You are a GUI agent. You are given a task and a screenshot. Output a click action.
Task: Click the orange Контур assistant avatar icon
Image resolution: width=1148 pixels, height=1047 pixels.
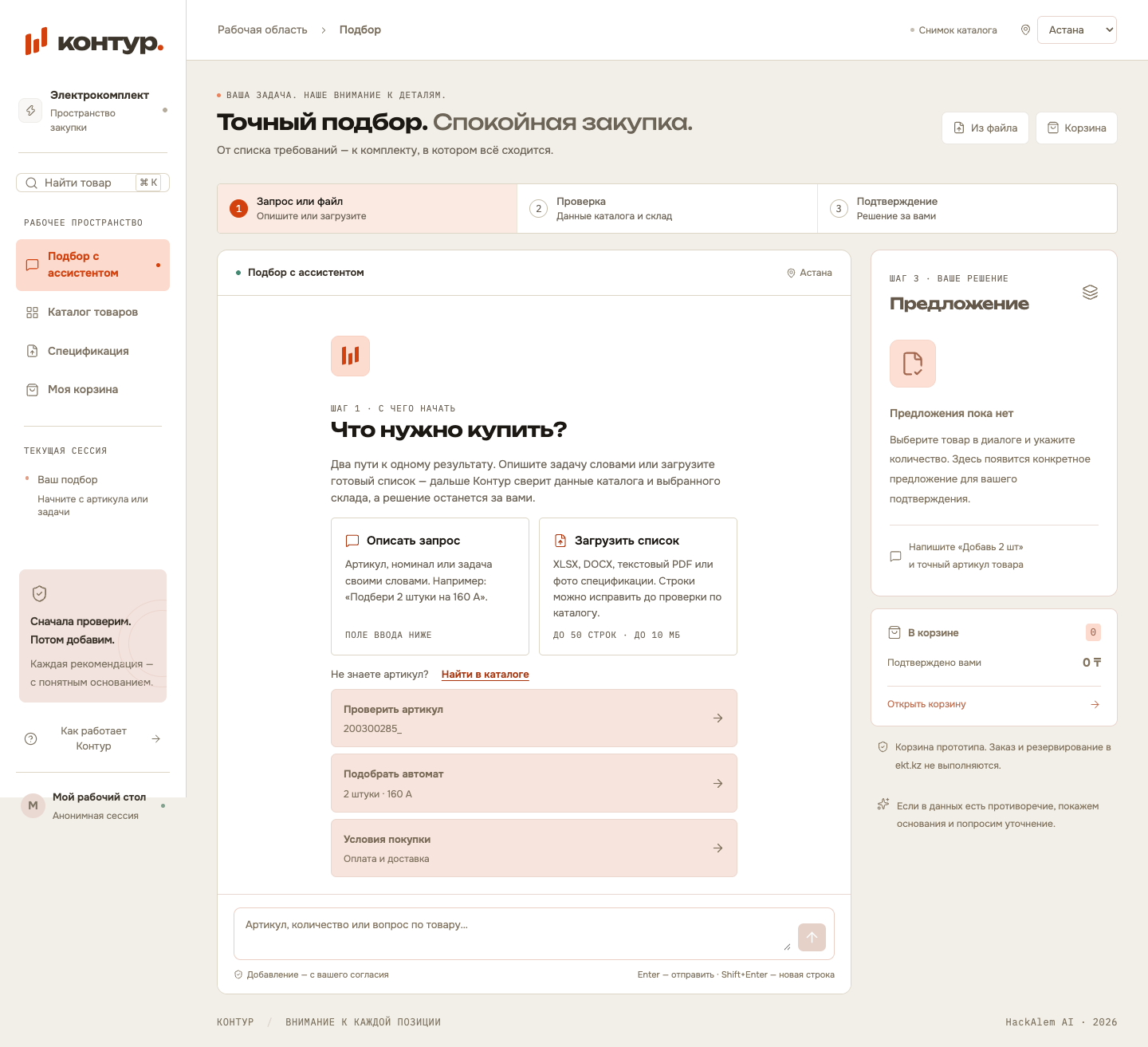350,356
